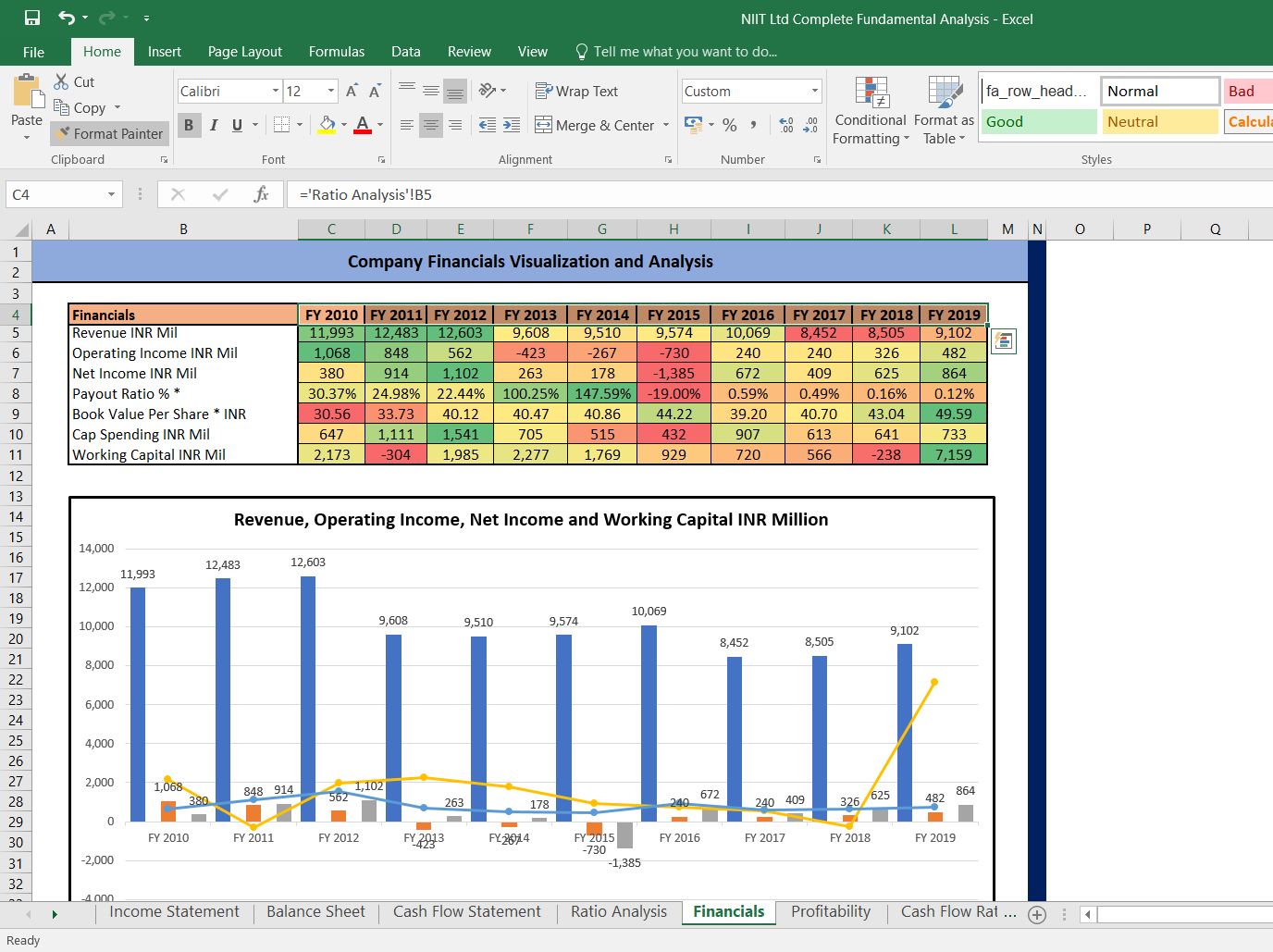Viewport: 1273px width, 952px height.
Task: Expand the Custom number format dropdown
Action: coord(815,91)
